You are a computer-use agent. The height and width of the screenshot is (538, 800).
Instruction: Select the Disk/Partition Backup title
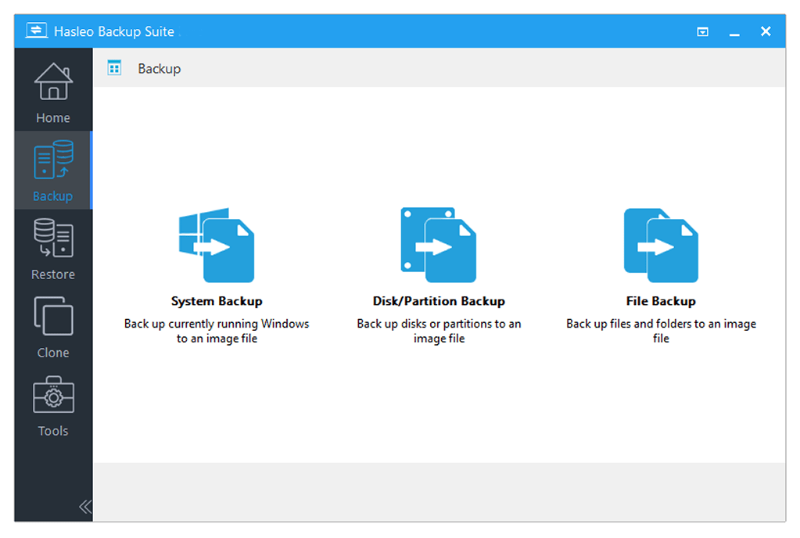439,301
